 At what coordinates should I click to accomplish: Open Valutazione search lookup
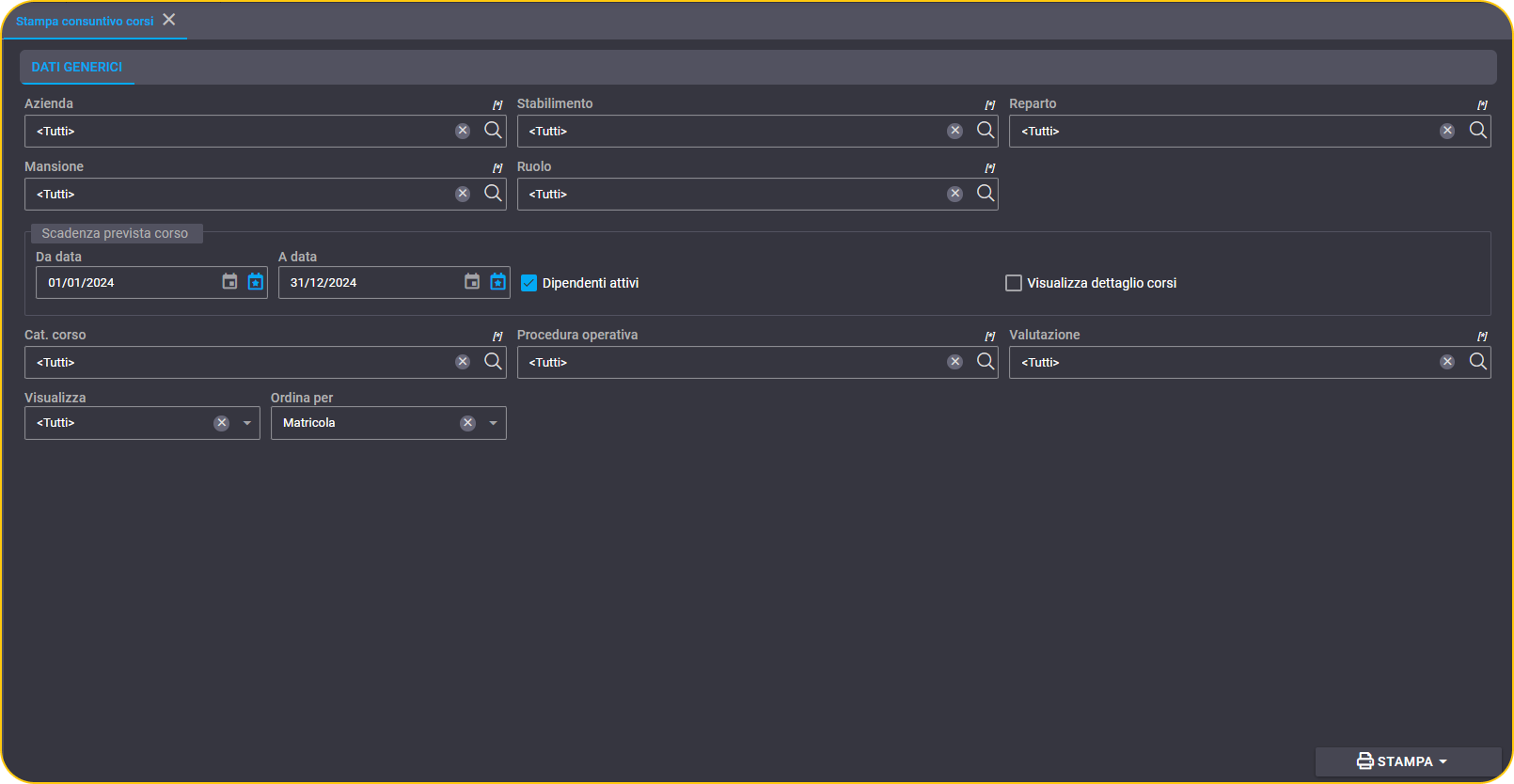[1478, 362]
